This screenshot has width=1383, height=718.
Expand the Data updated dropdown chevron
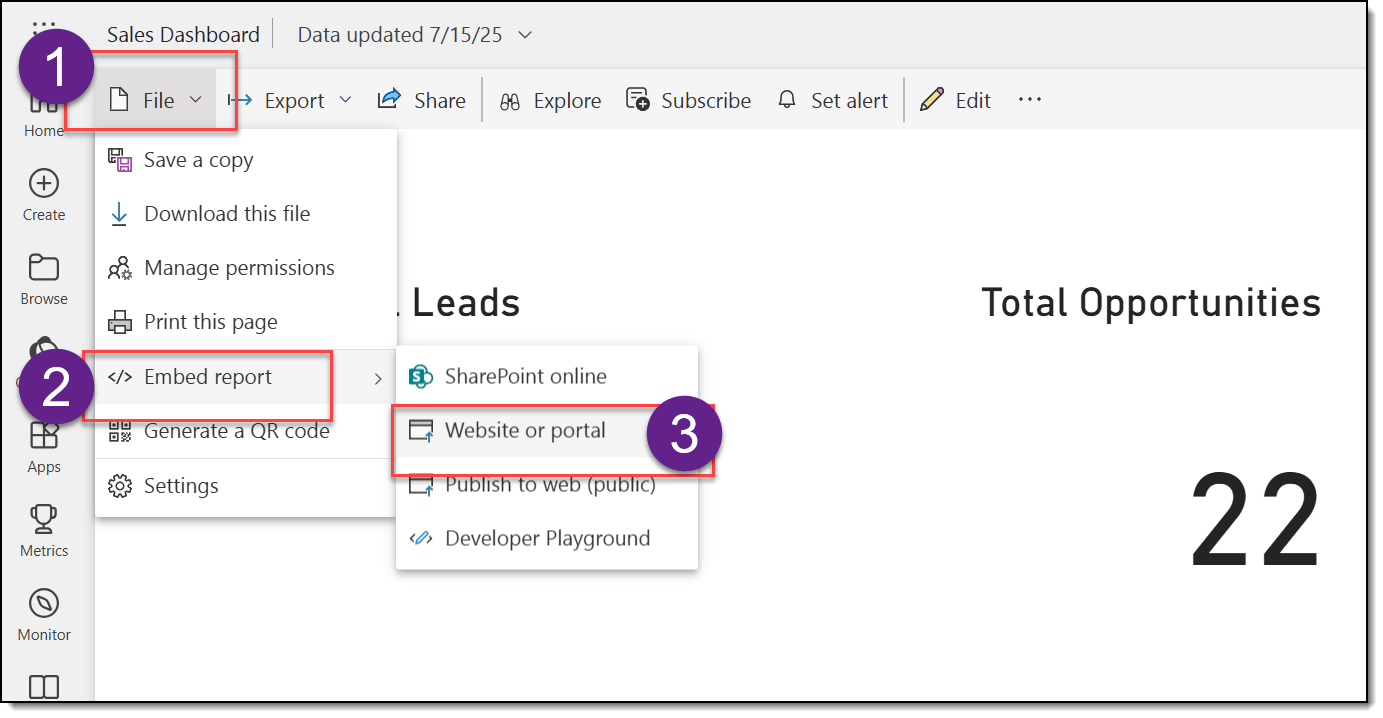pyautogui.click(x=525, y=35)
